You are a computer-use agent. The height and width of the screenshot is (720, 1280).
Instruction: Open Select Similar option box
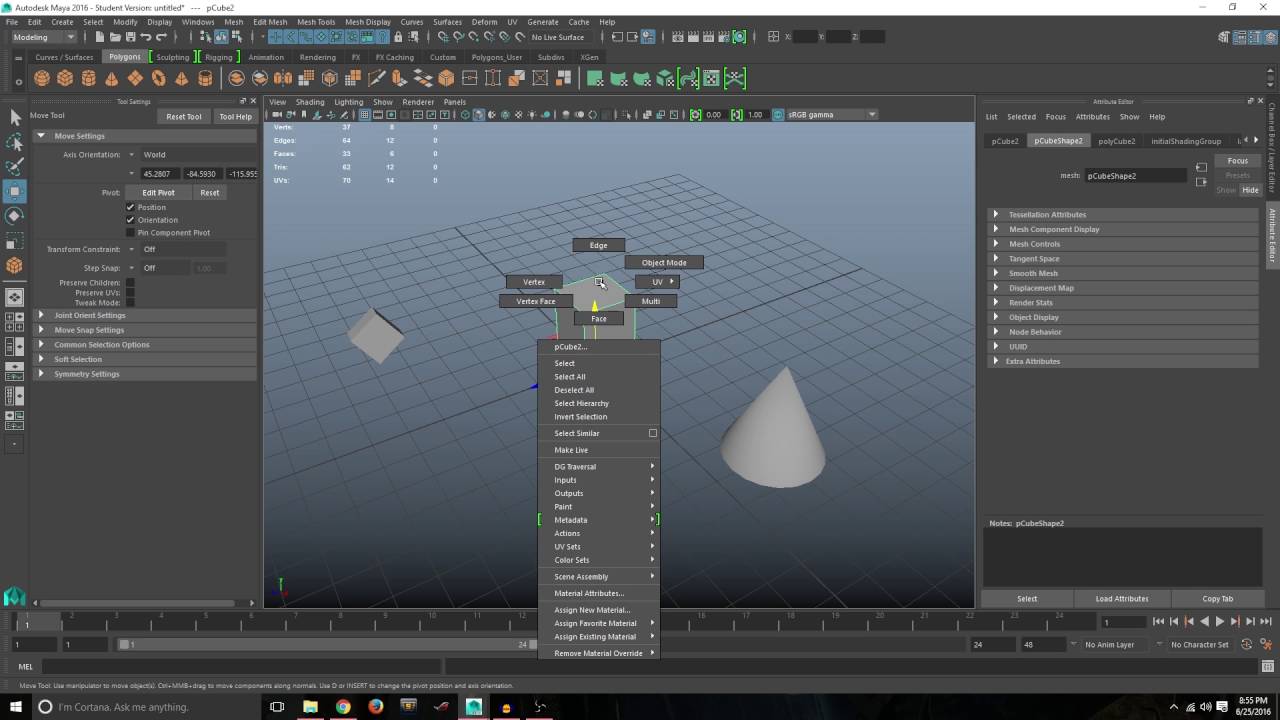[653, 433]
